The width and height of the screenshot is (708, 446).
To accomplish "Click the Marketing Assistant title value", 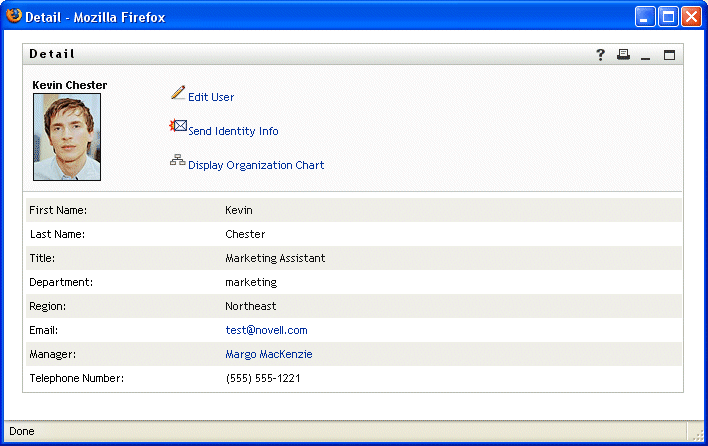I will pyautogui.click(x=275, y=258).
